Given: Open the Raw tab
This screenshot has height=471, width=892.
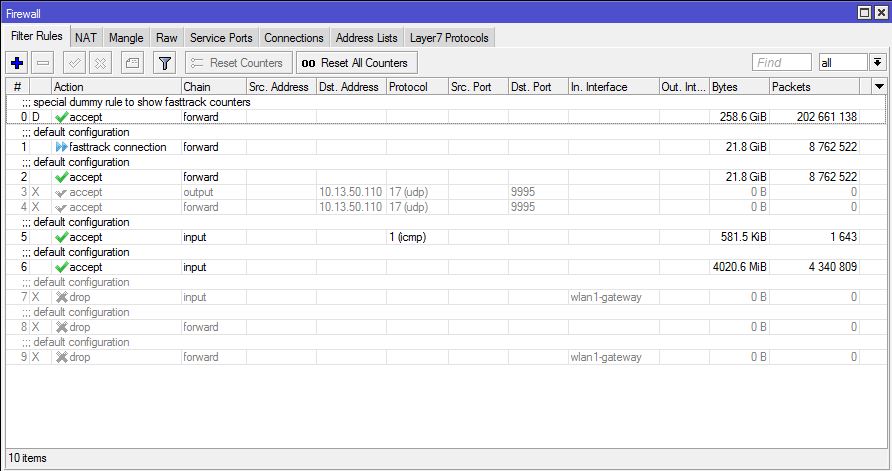Looking at the screenshot, I should (x=167, y=38).
